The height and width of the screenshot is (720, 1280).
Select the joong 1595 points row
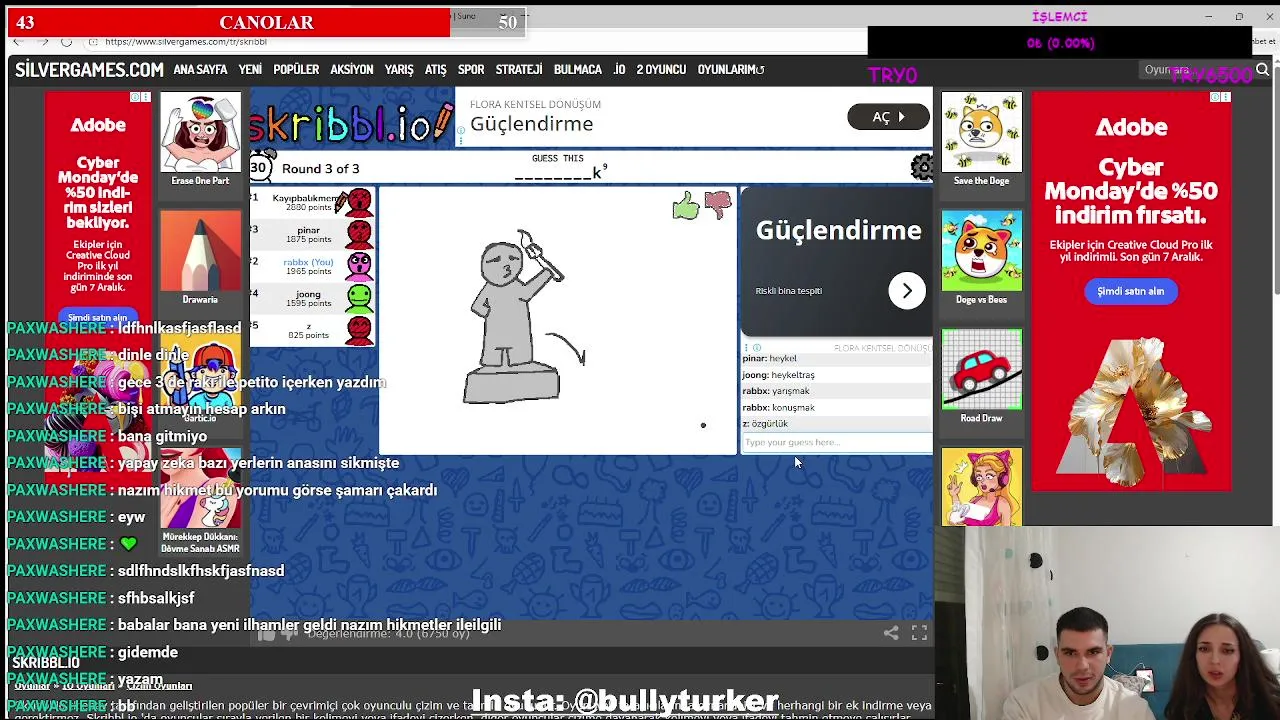click(x=312, y=298)
